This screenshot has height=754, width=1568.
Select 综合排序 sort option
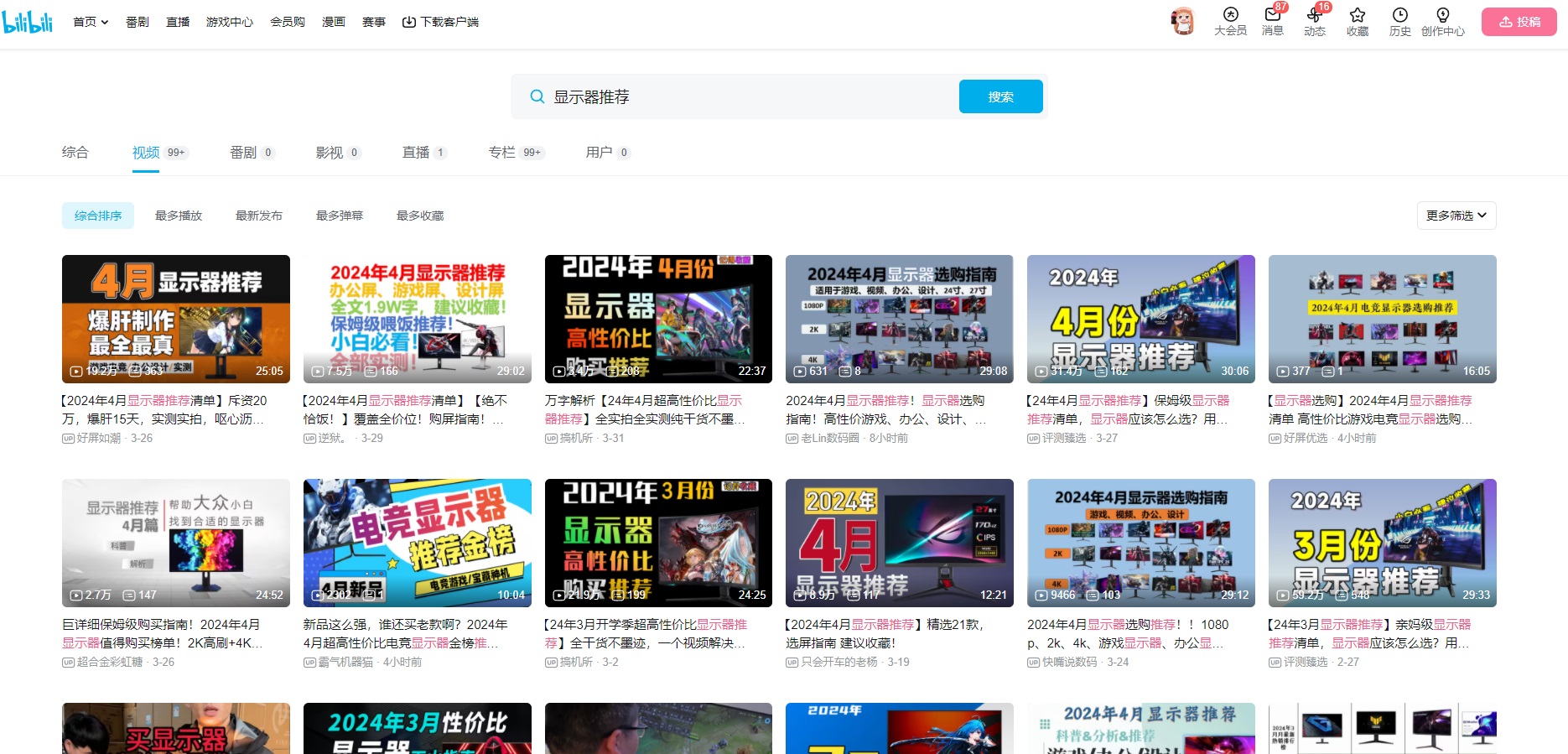98,216
